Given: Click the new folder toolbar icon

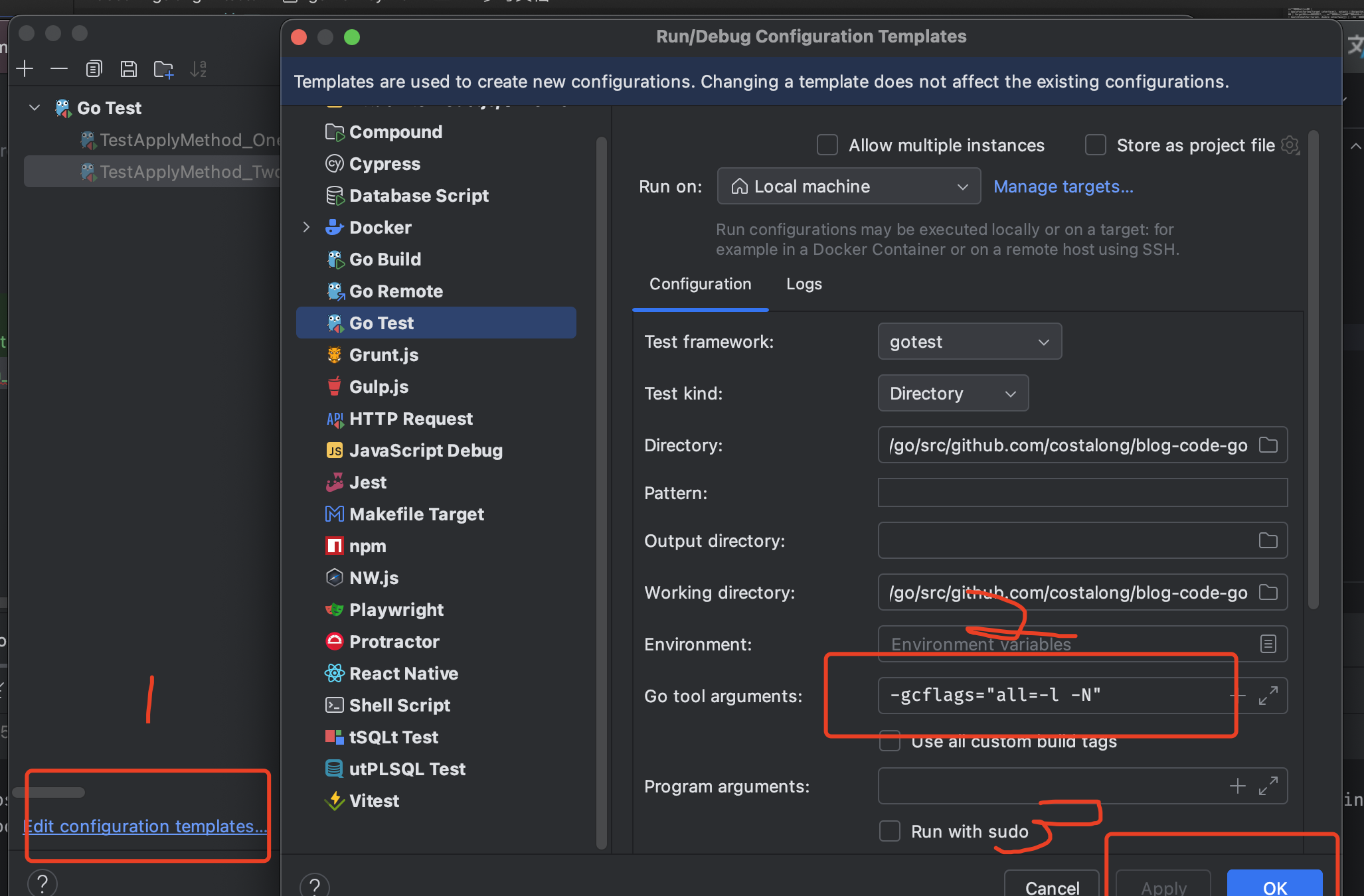Looking at the screenshot, I should click(163, 69).
